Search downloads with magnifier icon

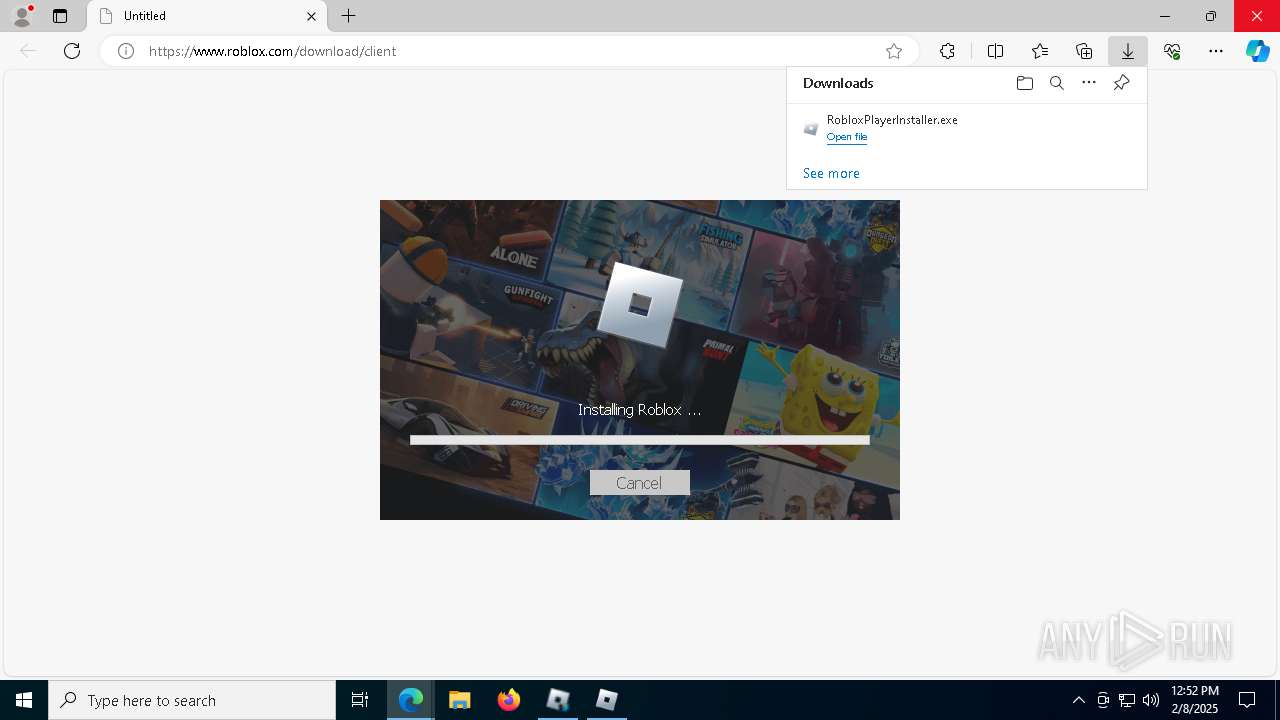1056,83
